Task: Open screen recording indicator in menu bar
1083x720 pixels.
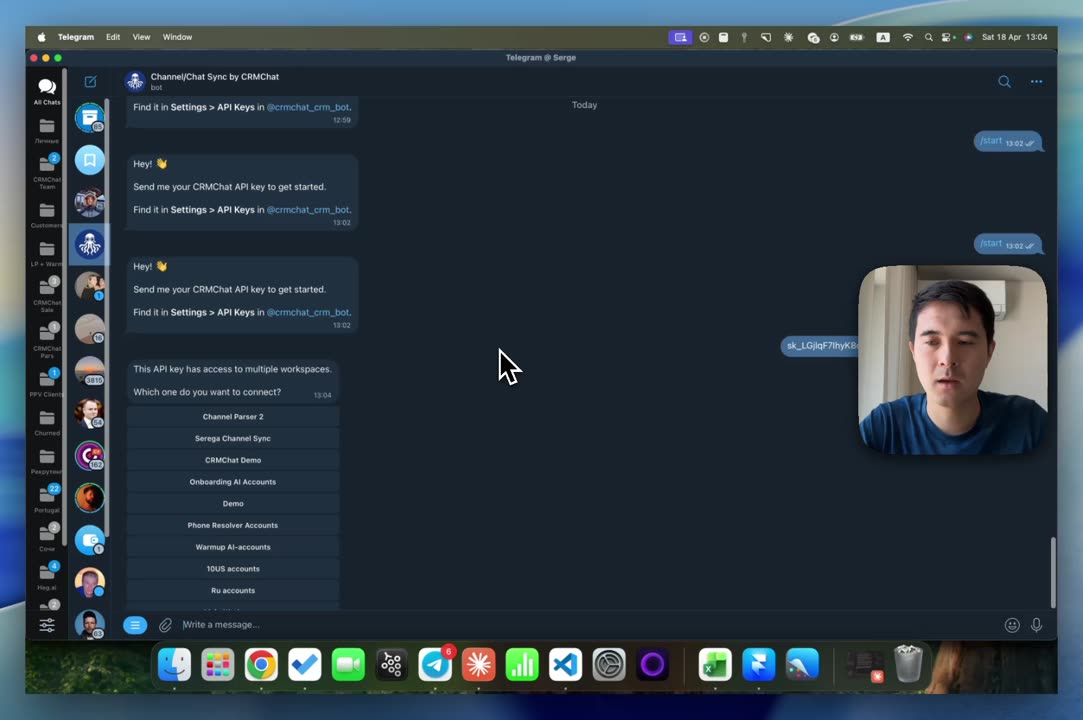Action: (x=704, y=37)
